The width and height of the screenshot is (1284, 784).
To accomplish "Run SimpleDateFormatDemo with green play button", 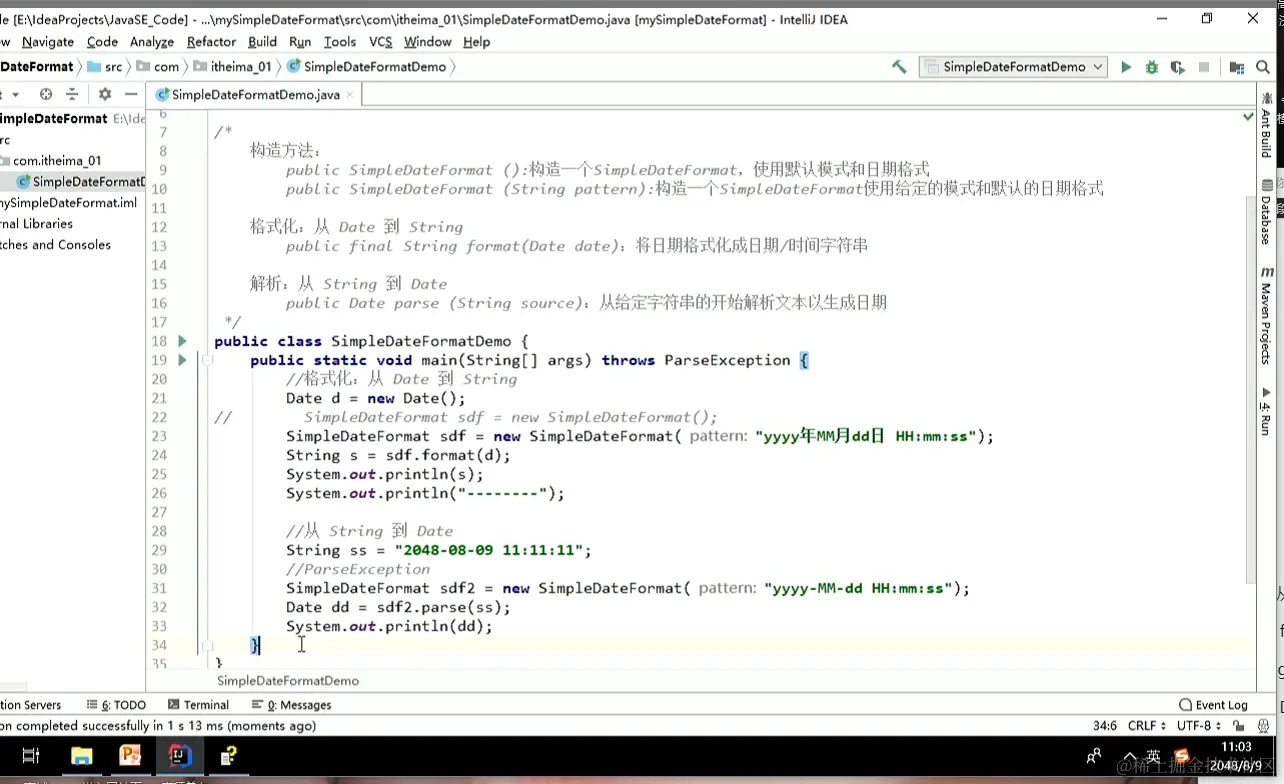I will [1126, 67].
